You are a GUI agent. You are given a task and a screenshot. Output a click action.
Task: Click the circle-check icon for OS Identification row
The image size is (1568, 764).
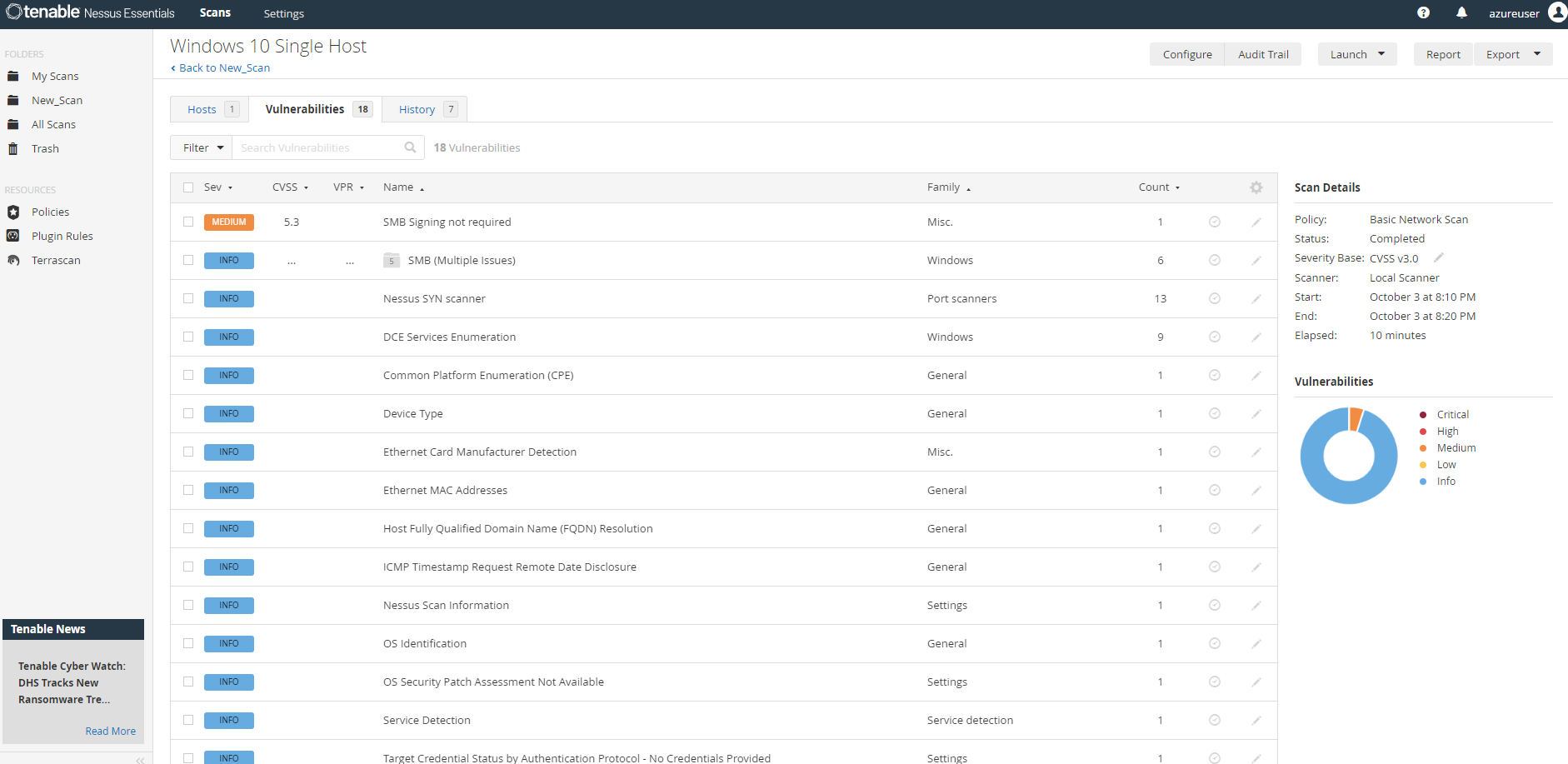(x=1215, y=643)
